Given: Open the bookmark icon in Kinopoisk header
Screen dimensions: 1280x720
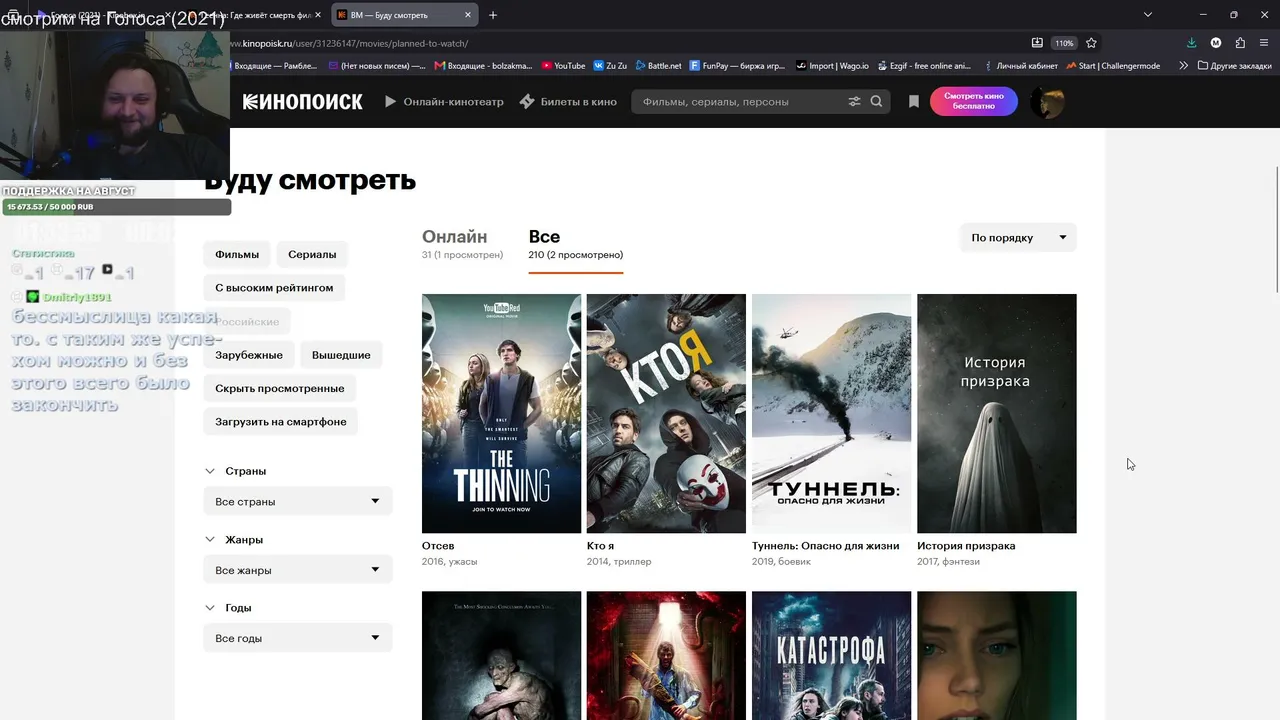Looking at the screenshot, I should [x=914, y=102].
